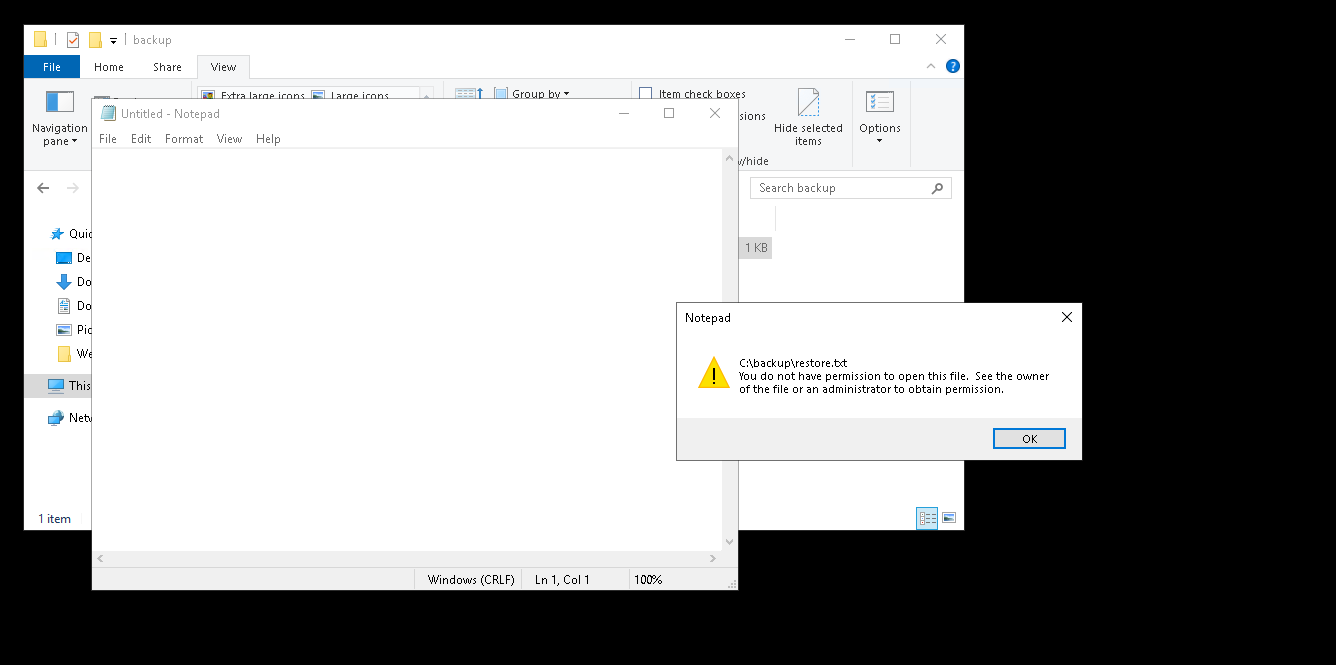Close the Notepad permission error dialog

[x=1066, y=317]
